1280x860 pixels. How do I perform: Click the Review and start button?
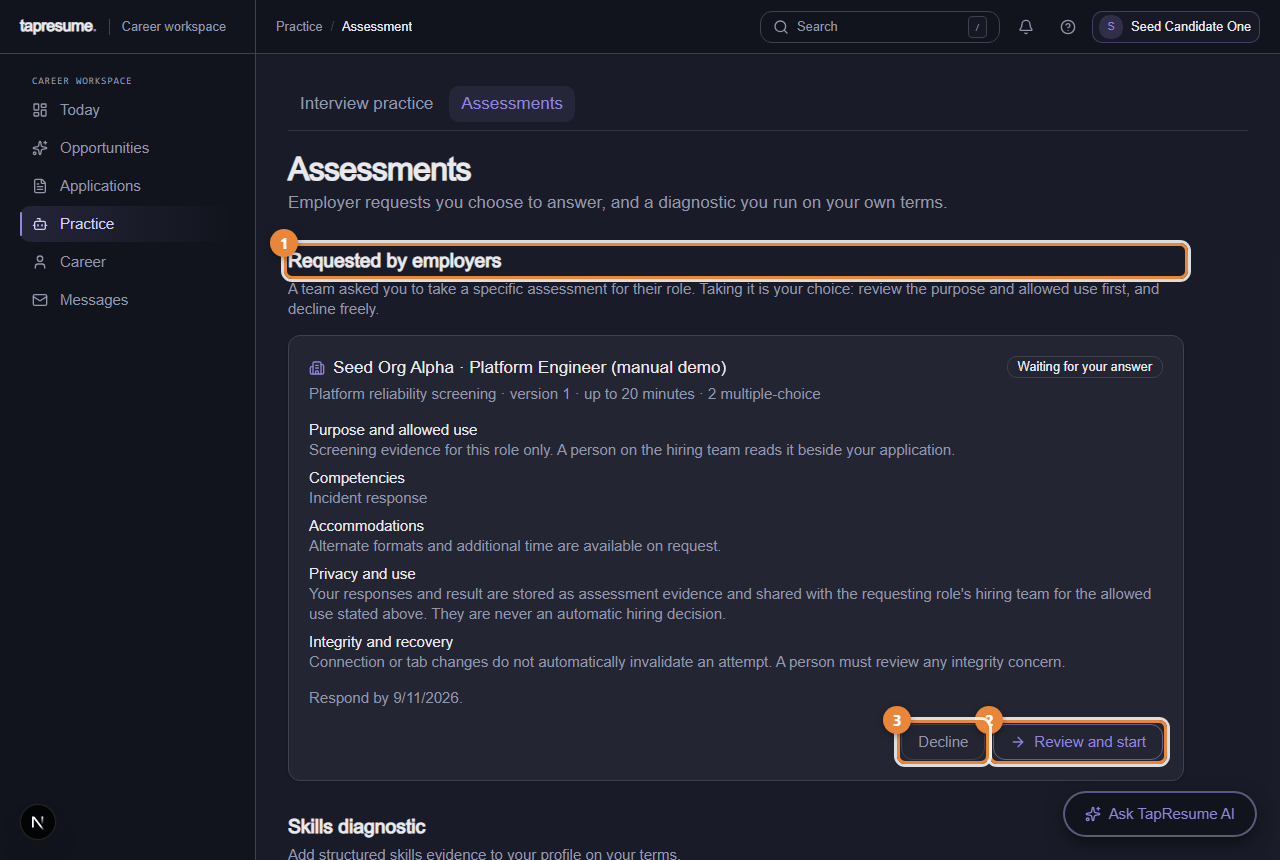(1079, 742)
